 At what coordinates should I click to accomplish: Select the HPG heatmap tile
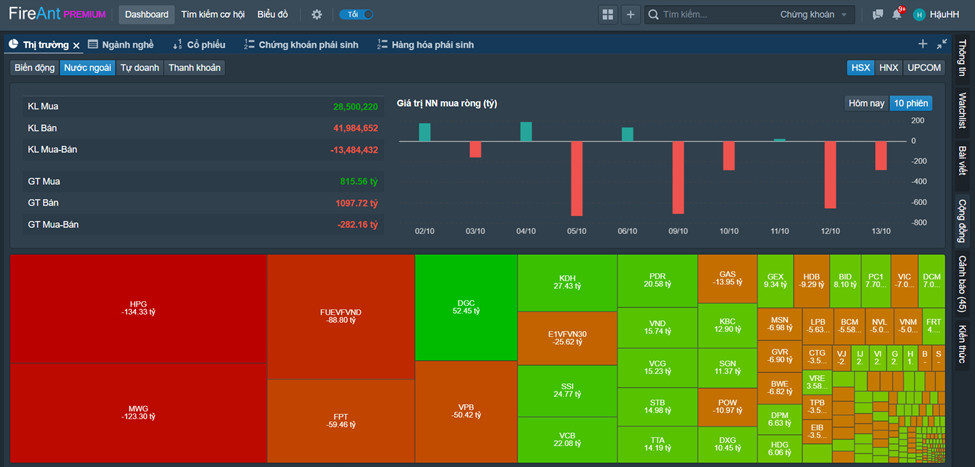click(139, 308)
